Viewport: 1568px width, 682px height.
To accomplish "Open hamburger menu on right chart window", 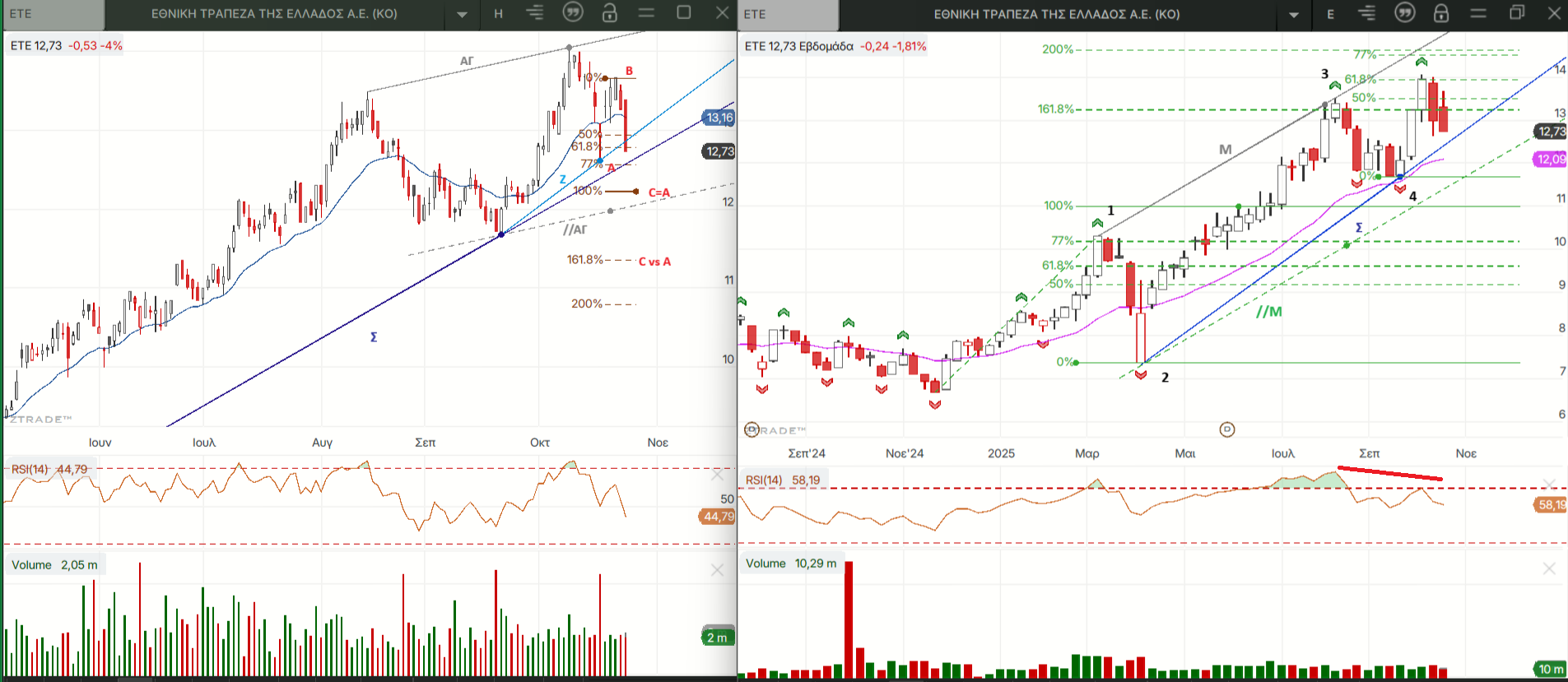I will (1478, 13).
